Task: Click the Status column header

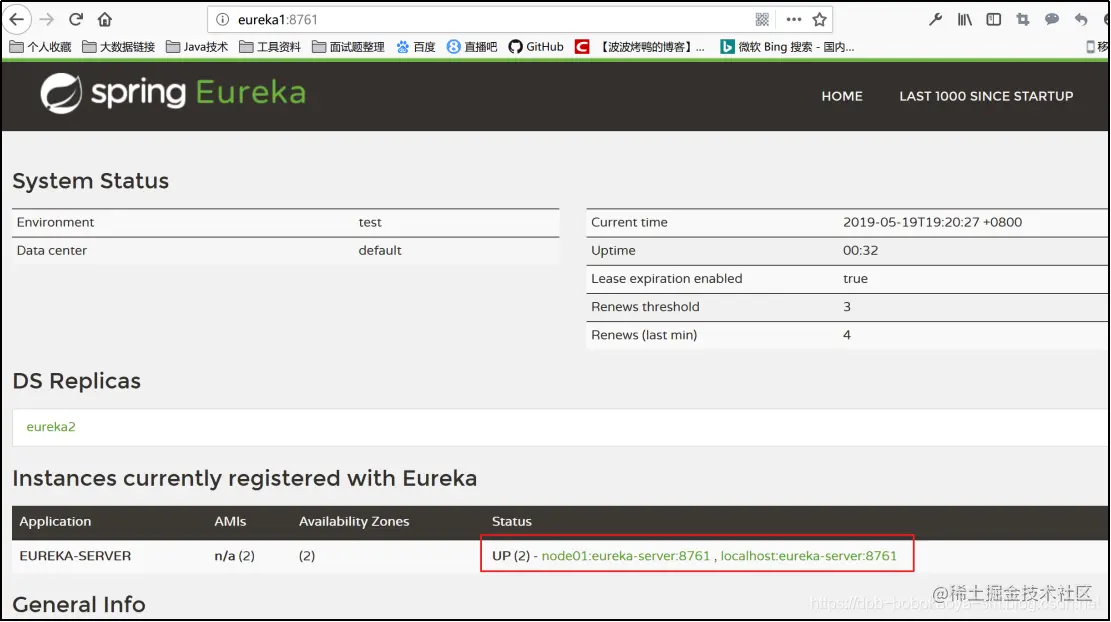Action: [512, 521]
